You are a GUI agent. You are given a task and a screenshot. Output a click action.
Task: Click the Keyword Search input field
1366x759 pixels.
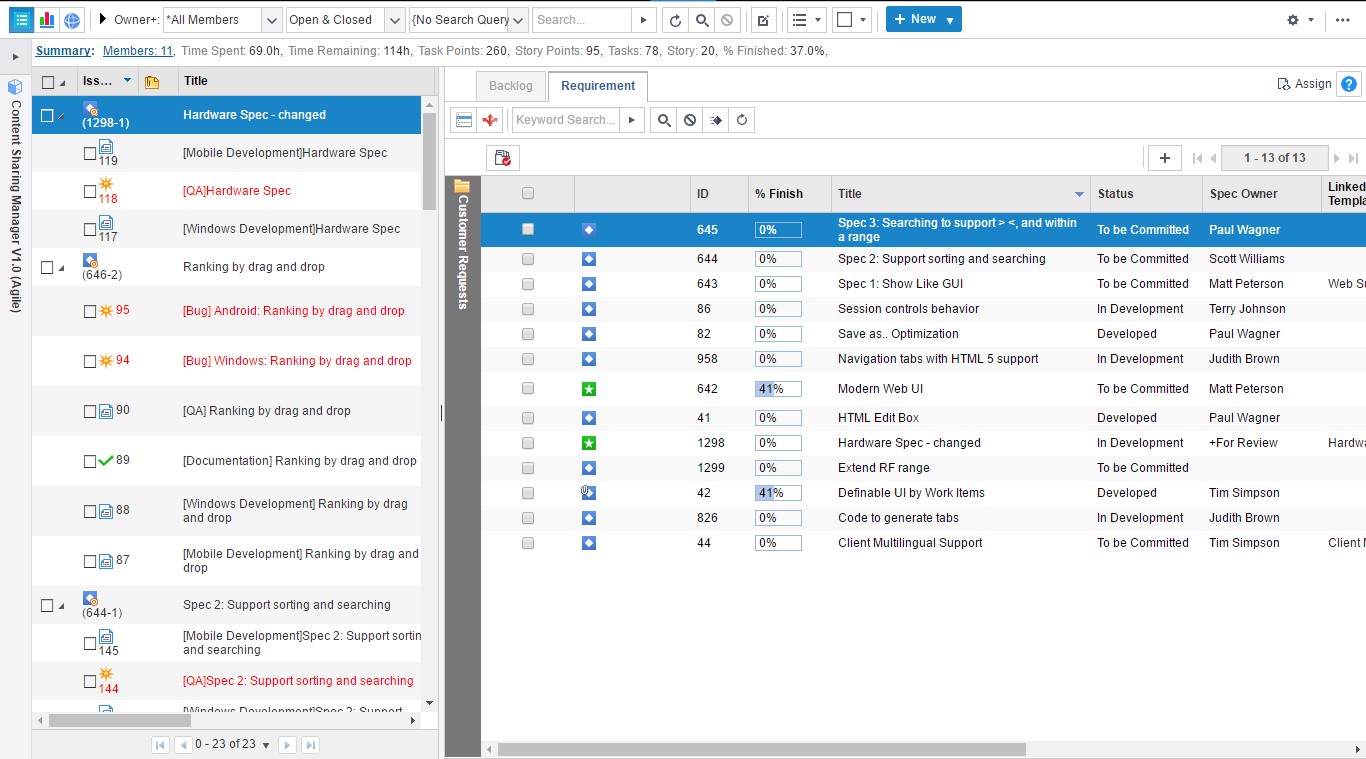click(565, 120)
